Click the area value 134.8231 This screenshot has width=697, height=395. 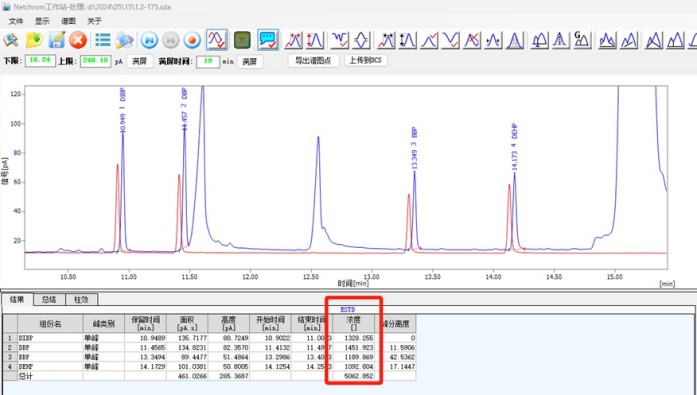[x=191, y=347]
